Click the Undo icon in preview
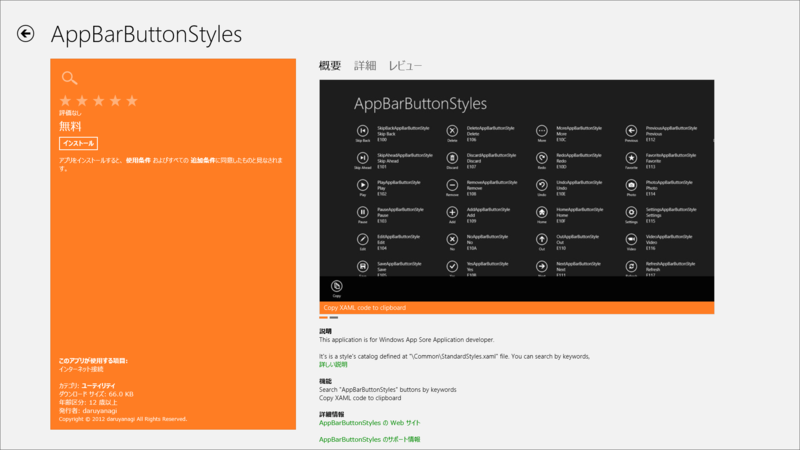 (x=542, y=185)
